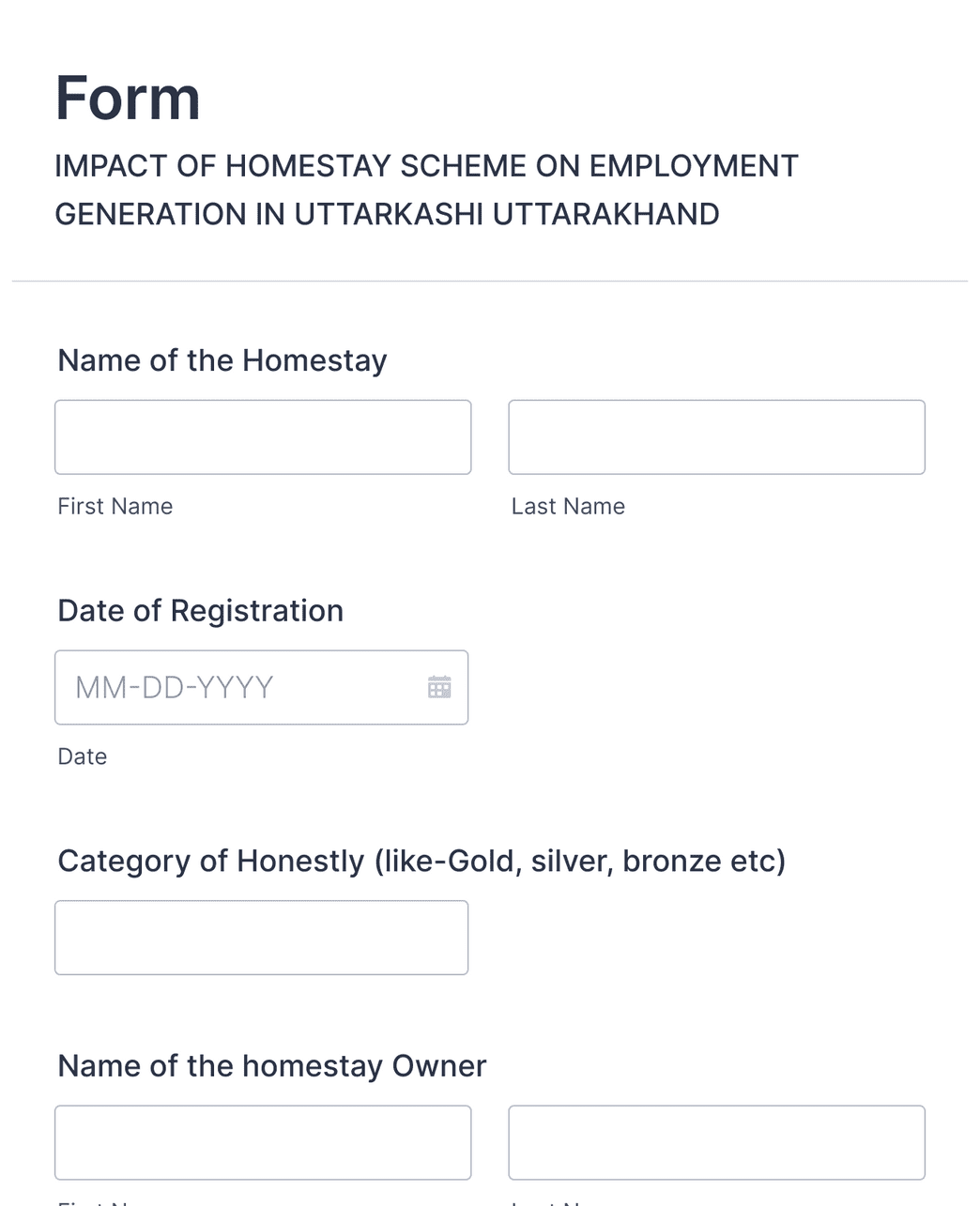Click inside the empty Homestay First Name box
Viewport: 980px width, 1206px height.
[x=263, y=437]
